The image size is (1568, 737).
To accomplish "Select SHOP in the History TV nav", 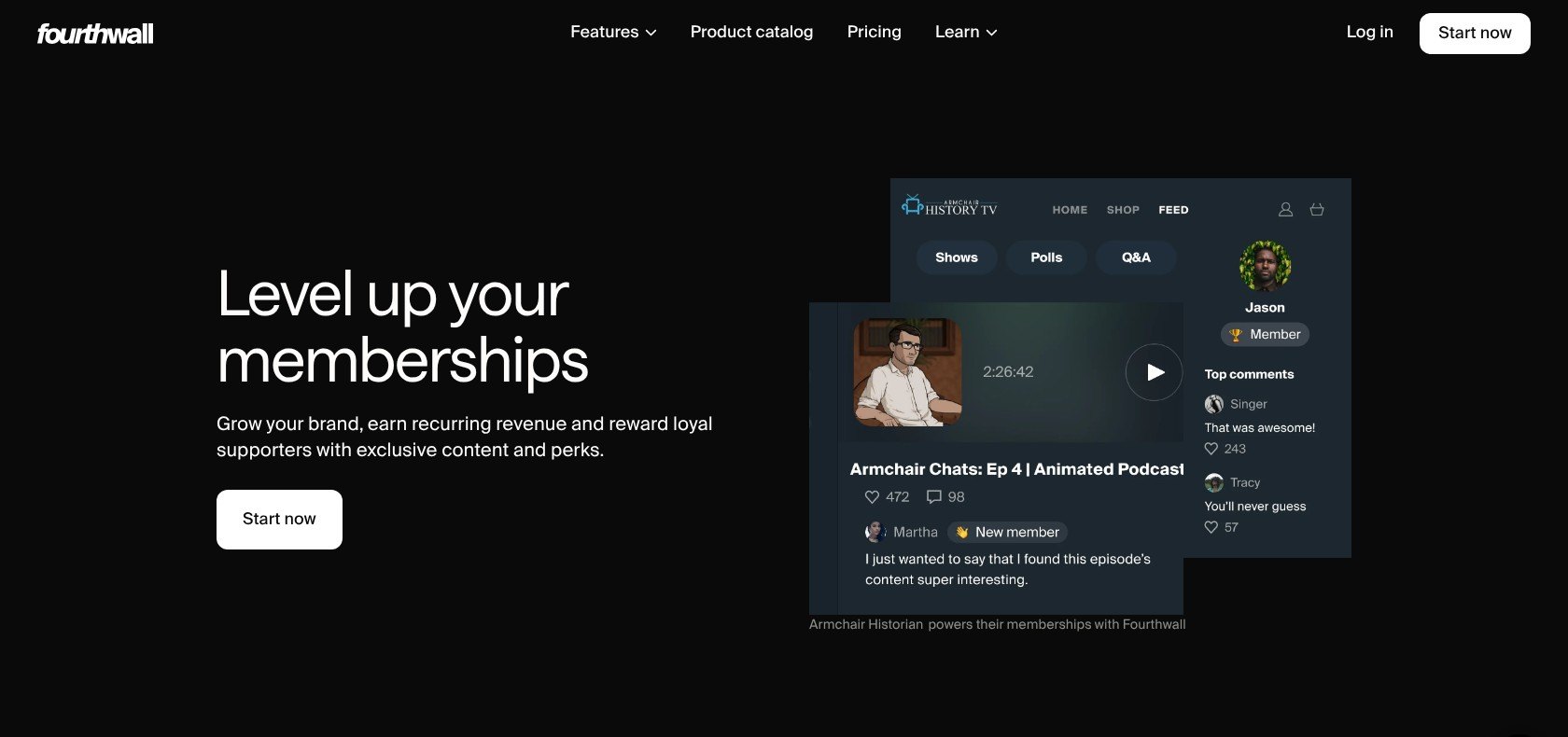I will 1123,210.
